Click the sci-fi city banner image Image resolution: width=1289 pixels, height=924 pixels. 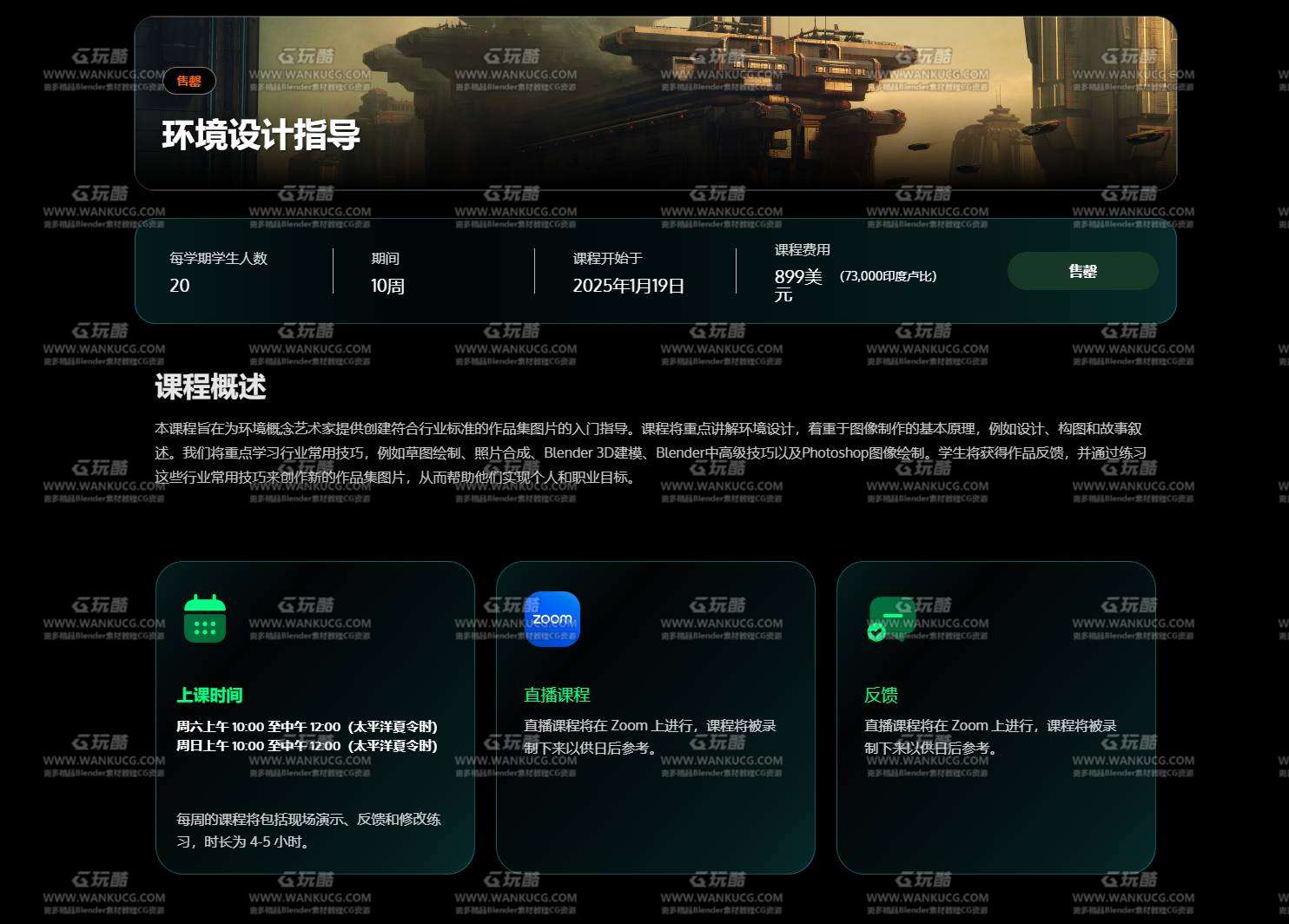tap(738, 104)
